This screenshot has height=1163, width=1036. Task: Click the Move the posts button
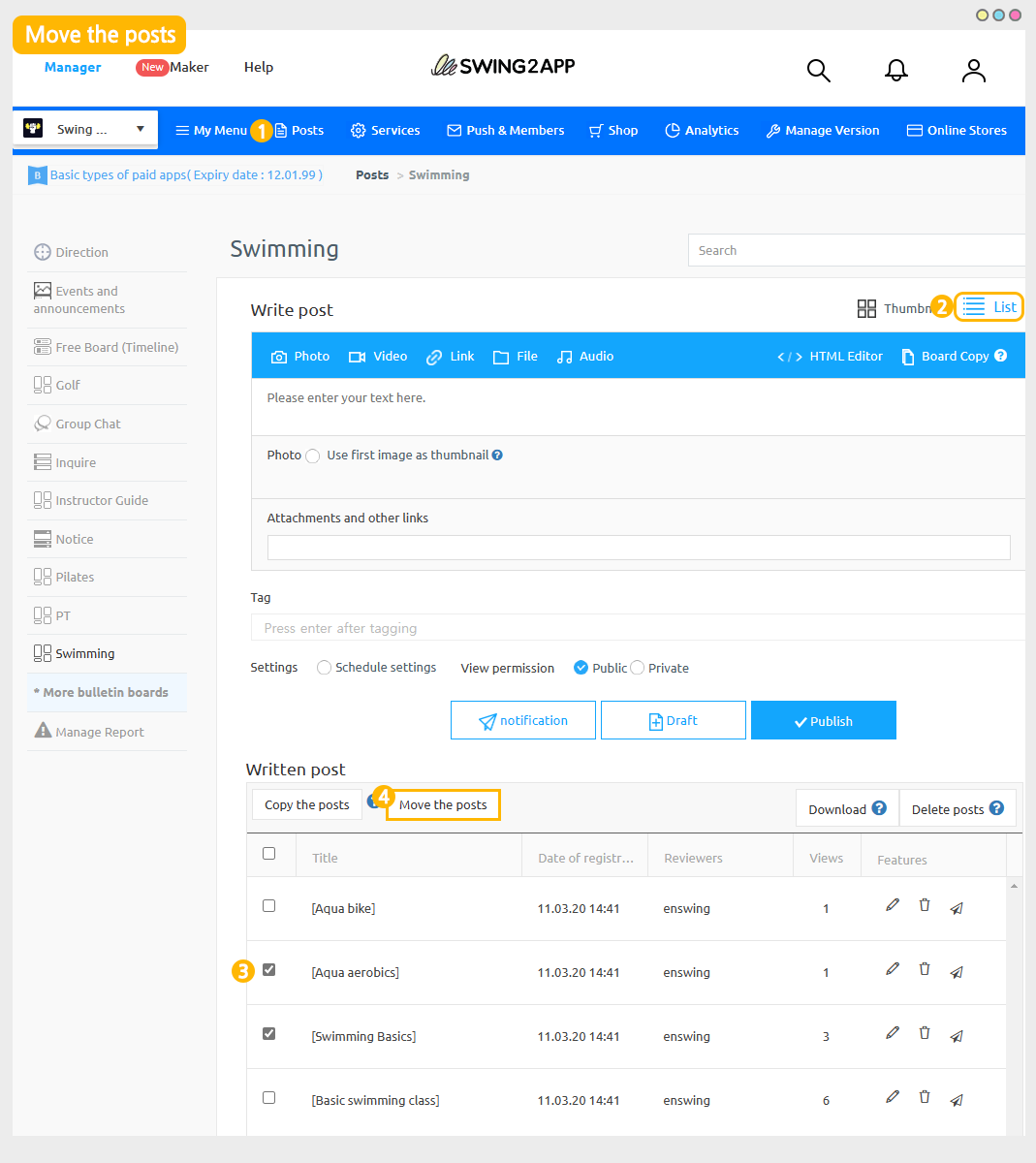(443, 805)
